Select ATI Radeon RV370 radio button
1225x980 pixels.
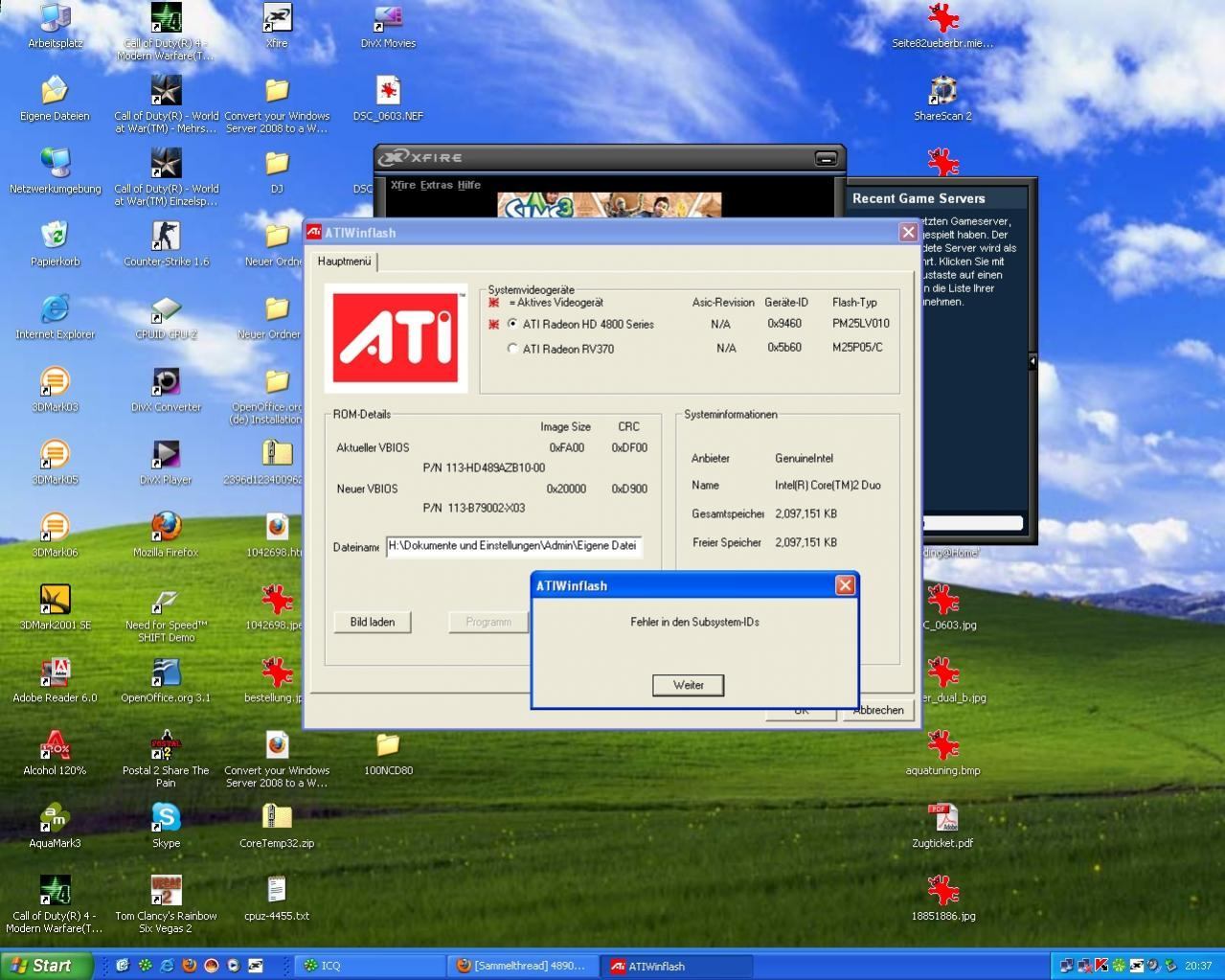coord(512,349)
